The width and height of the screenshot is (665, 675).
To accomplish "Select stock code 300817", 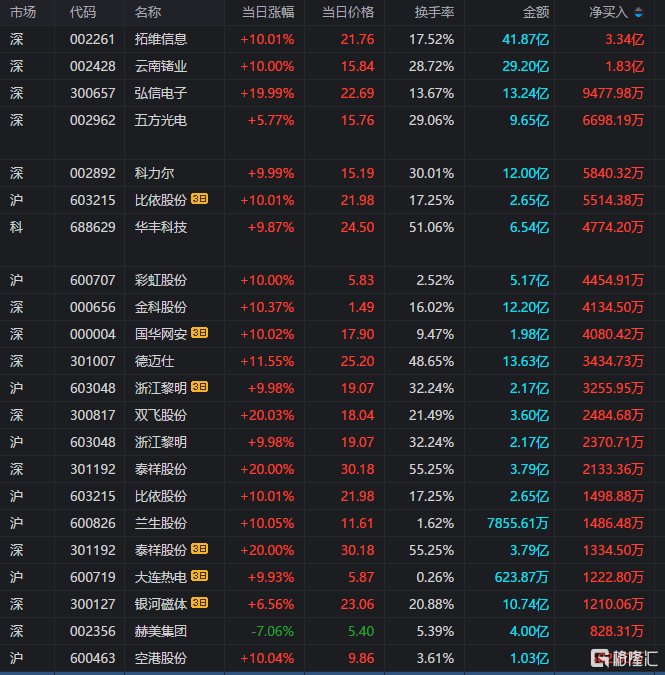I will (93, 415).
